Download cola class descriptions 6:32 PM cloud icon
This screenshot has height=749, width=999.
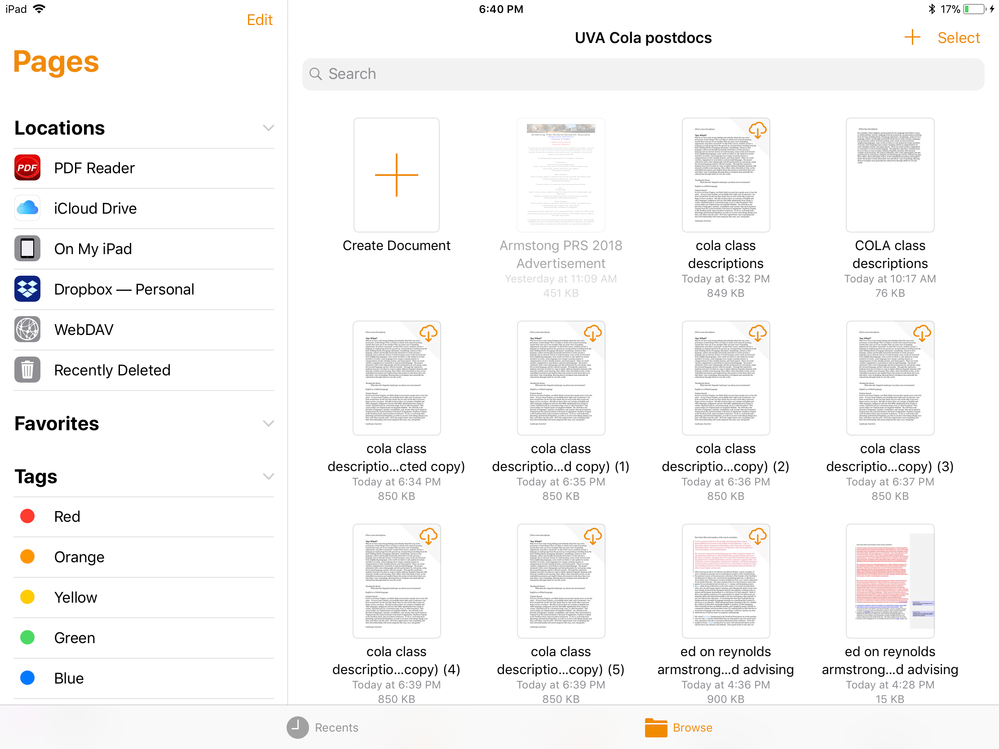pos(758,130)
